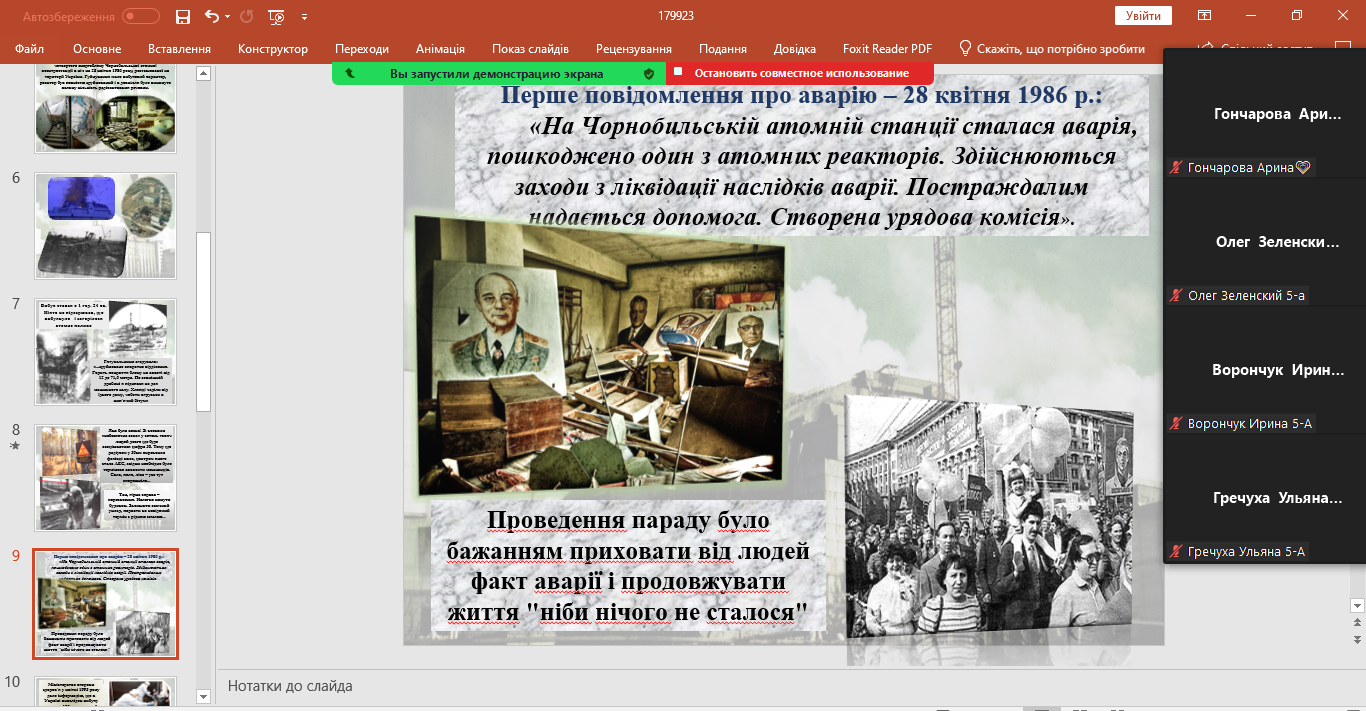Go to the Переходи tab
The height and width of the screenshot is (711, 1366).
362,48
